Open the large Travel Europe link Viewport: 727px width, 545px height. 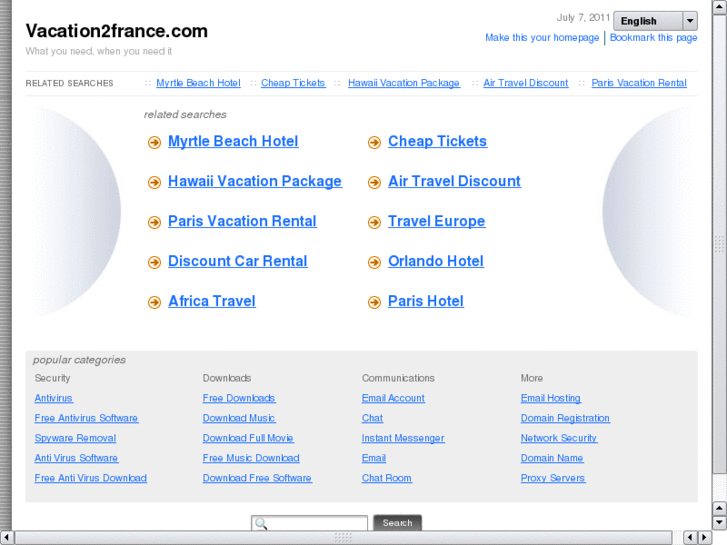436,221
